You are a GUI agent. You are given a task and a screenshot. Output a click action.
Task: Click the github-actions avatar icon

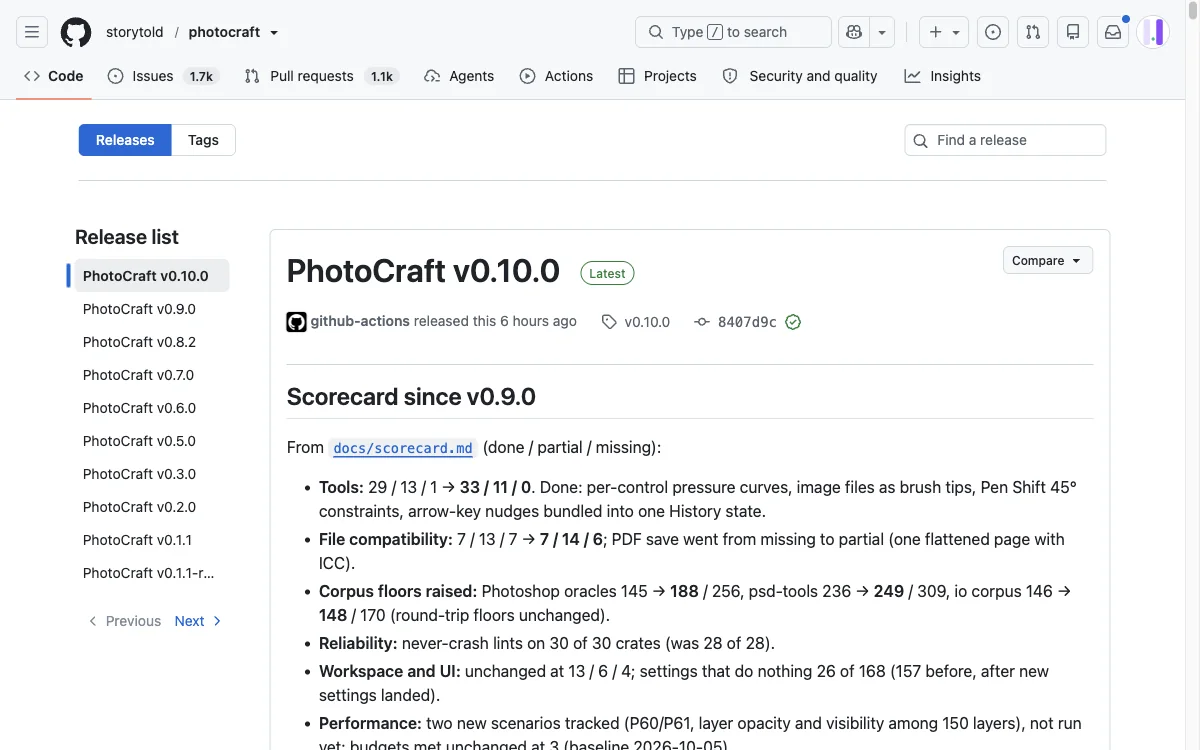tap(296, 322)
